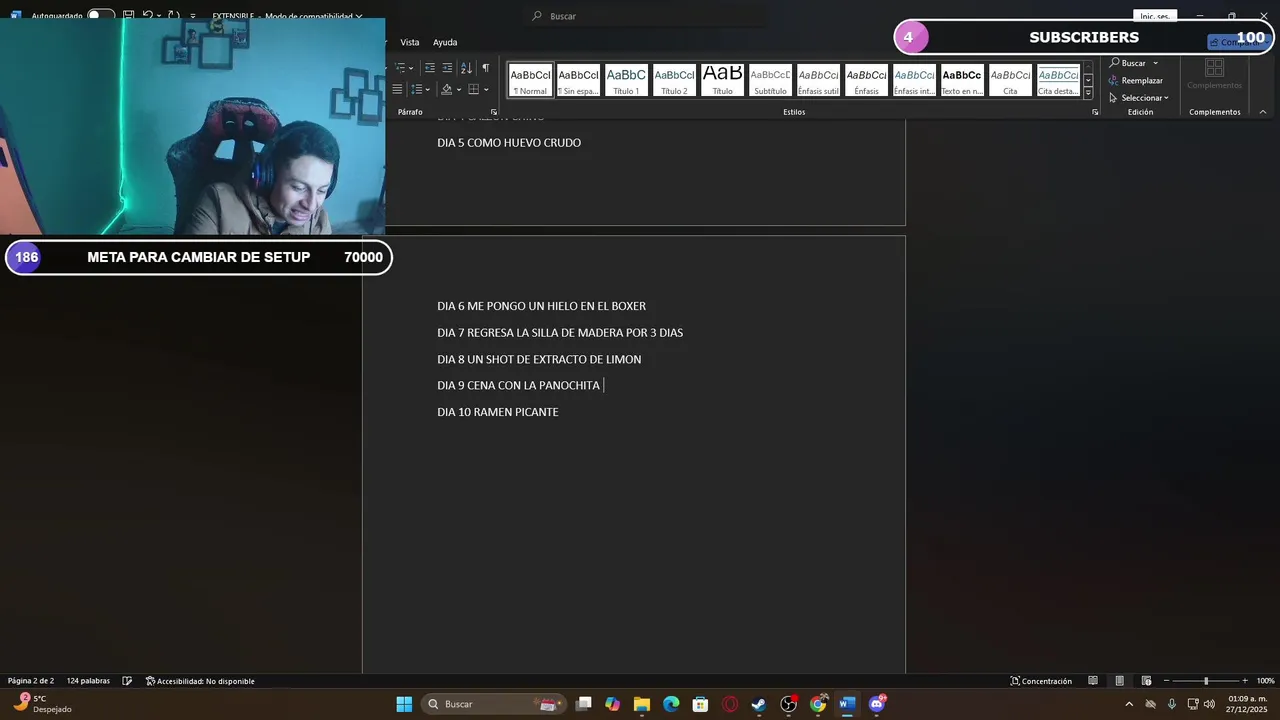Justify the paragraph text

click(397, 90)
